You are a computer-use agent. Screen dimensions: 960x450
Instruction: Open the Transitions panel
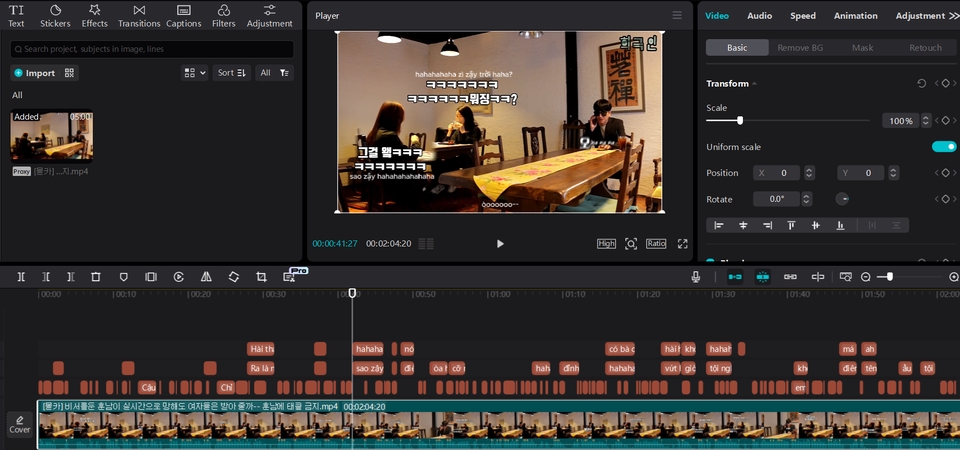pos(139,16)
